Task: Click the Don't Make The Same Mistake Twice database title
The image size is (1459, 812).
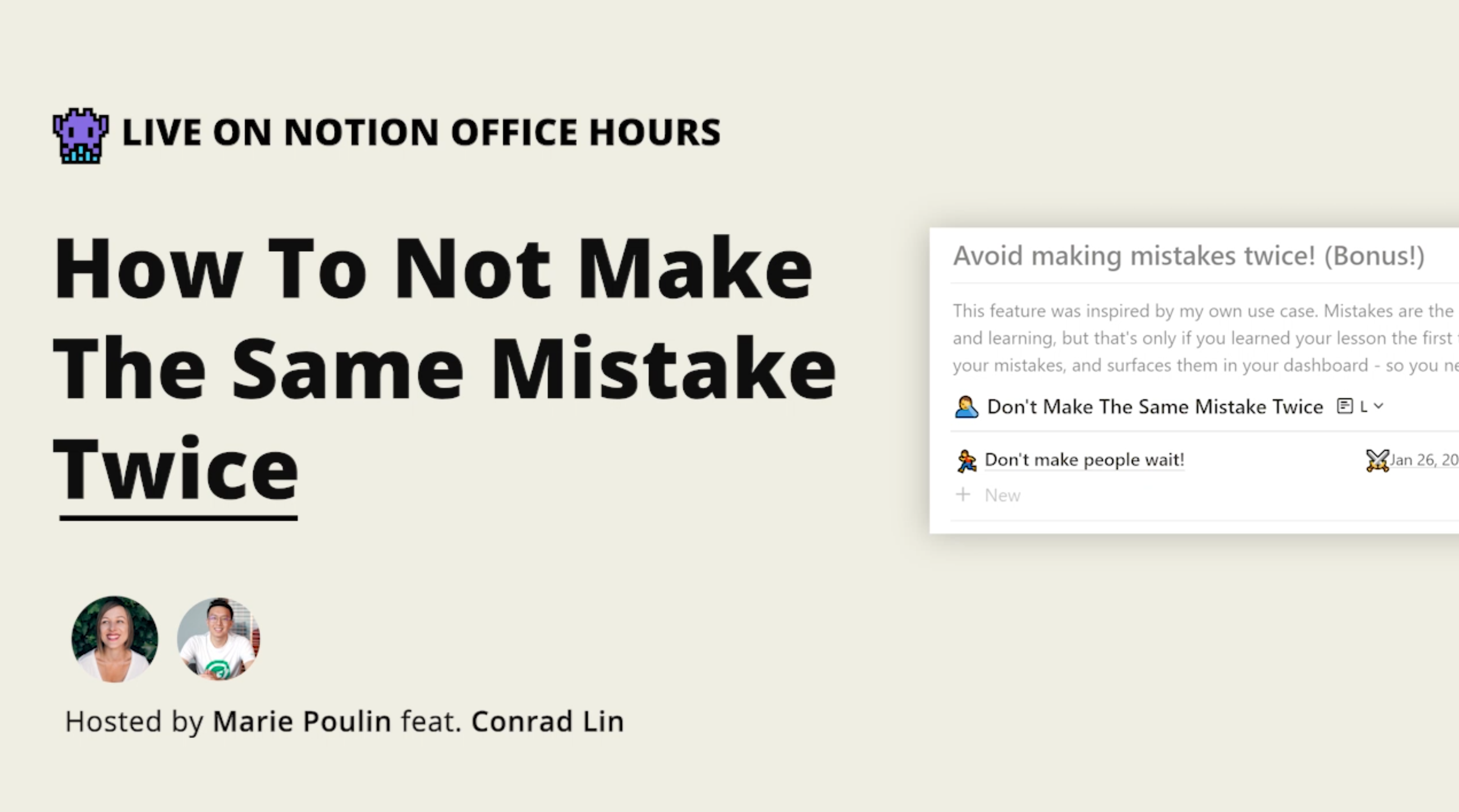Action: click(1155, 406)
